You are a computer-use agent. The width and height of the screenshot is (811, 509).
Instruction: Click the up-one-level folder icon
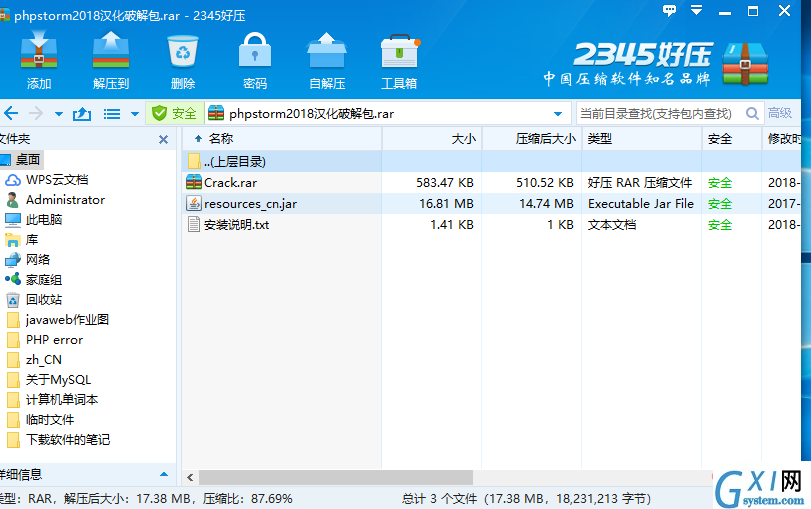82,113
